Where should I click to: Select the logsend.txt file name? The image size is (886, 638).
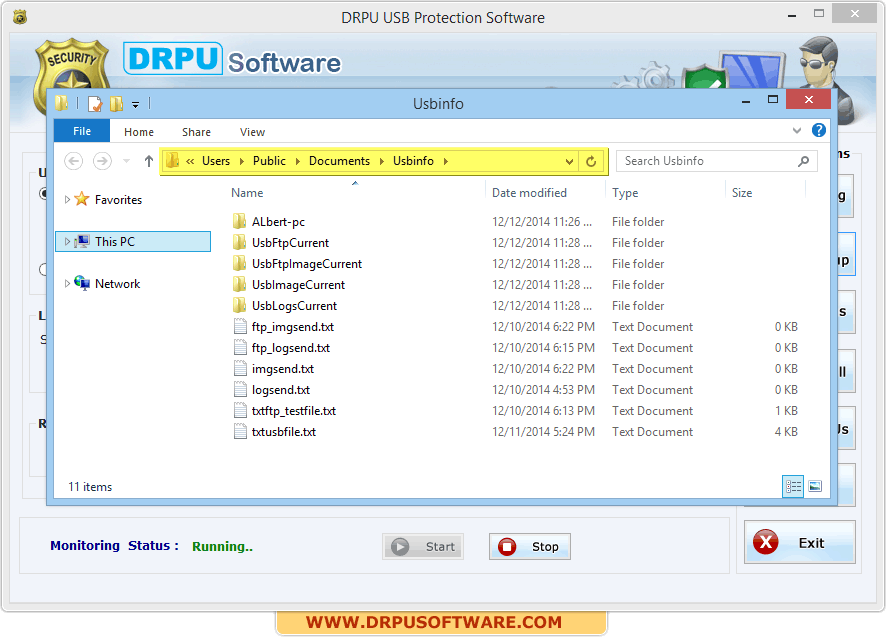[281, 390]
